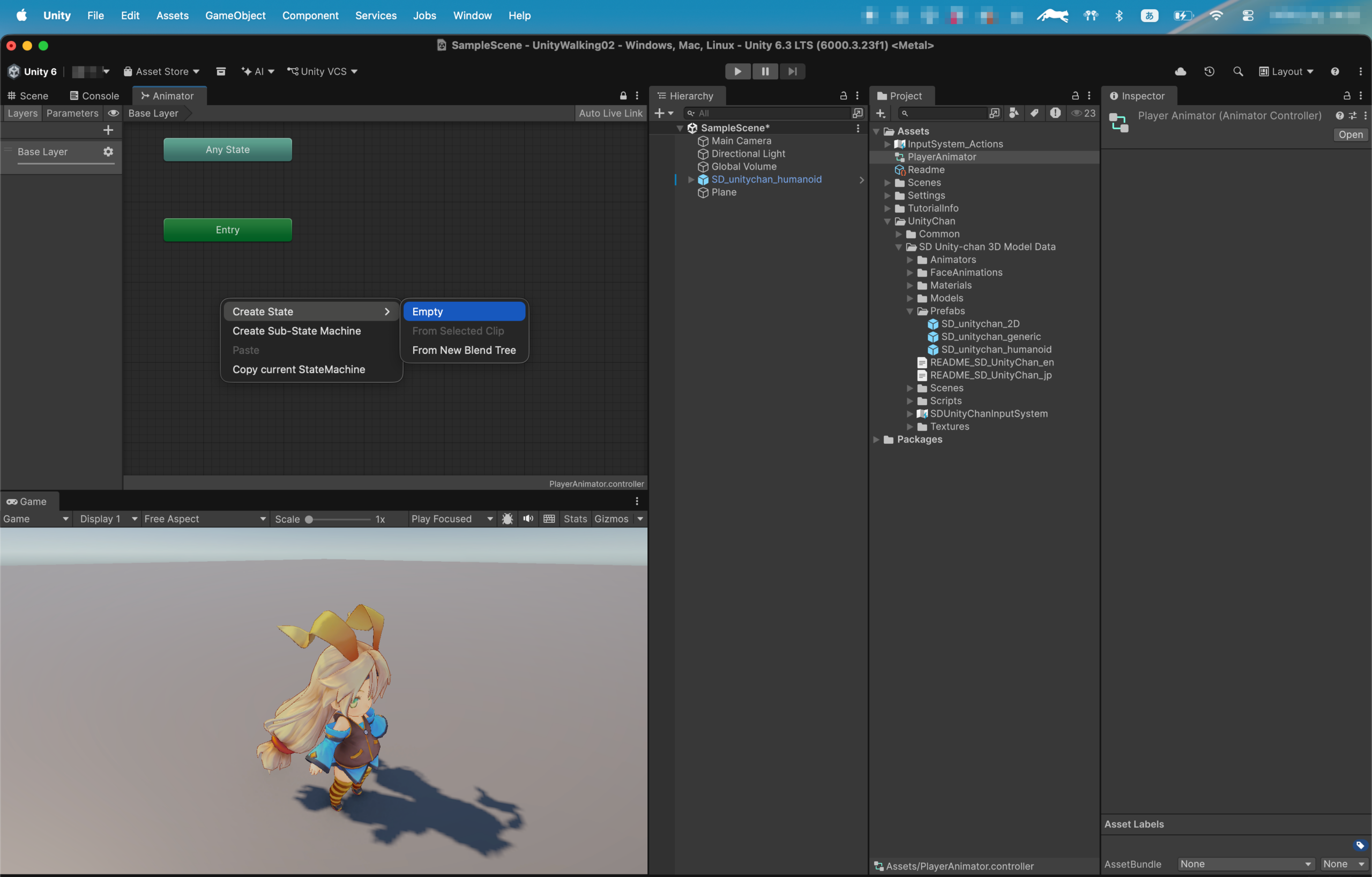
Task: Open the Asset Store dropdown
Action: coord(161,71)
